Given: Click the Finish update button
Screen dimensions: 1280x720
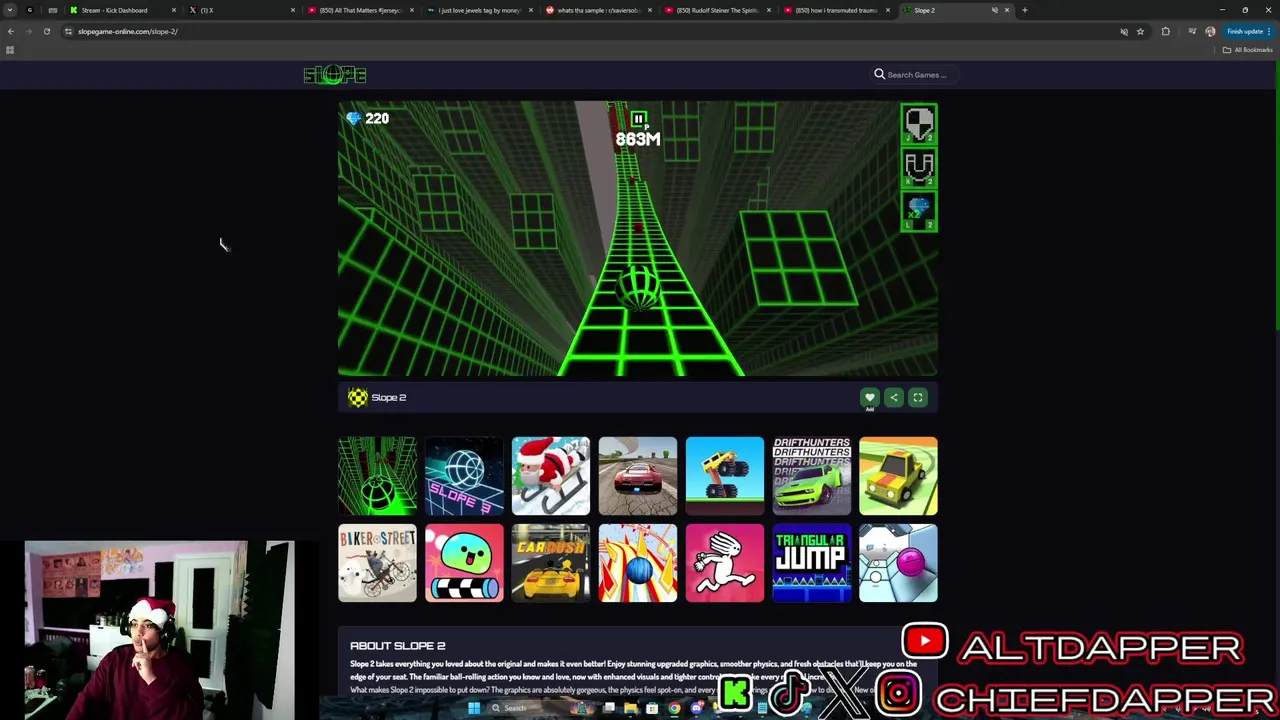Looking at the screenshot, I should pyautogui.click(x=1248, y=31).
